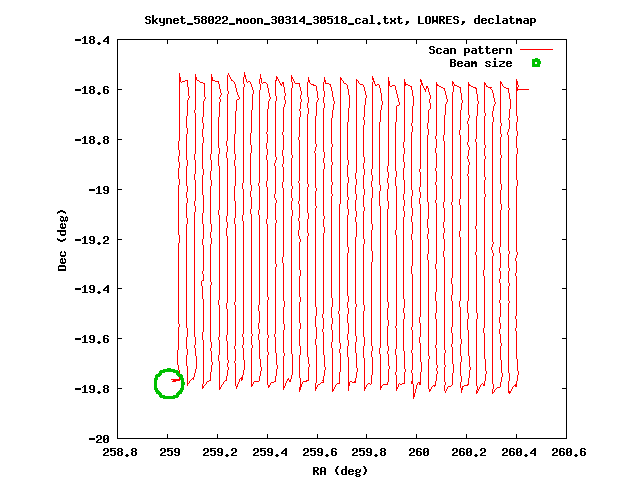Select the 'Beam size' legend label
The width and height of the screenshot is (640, 480).
pos(481,63)
